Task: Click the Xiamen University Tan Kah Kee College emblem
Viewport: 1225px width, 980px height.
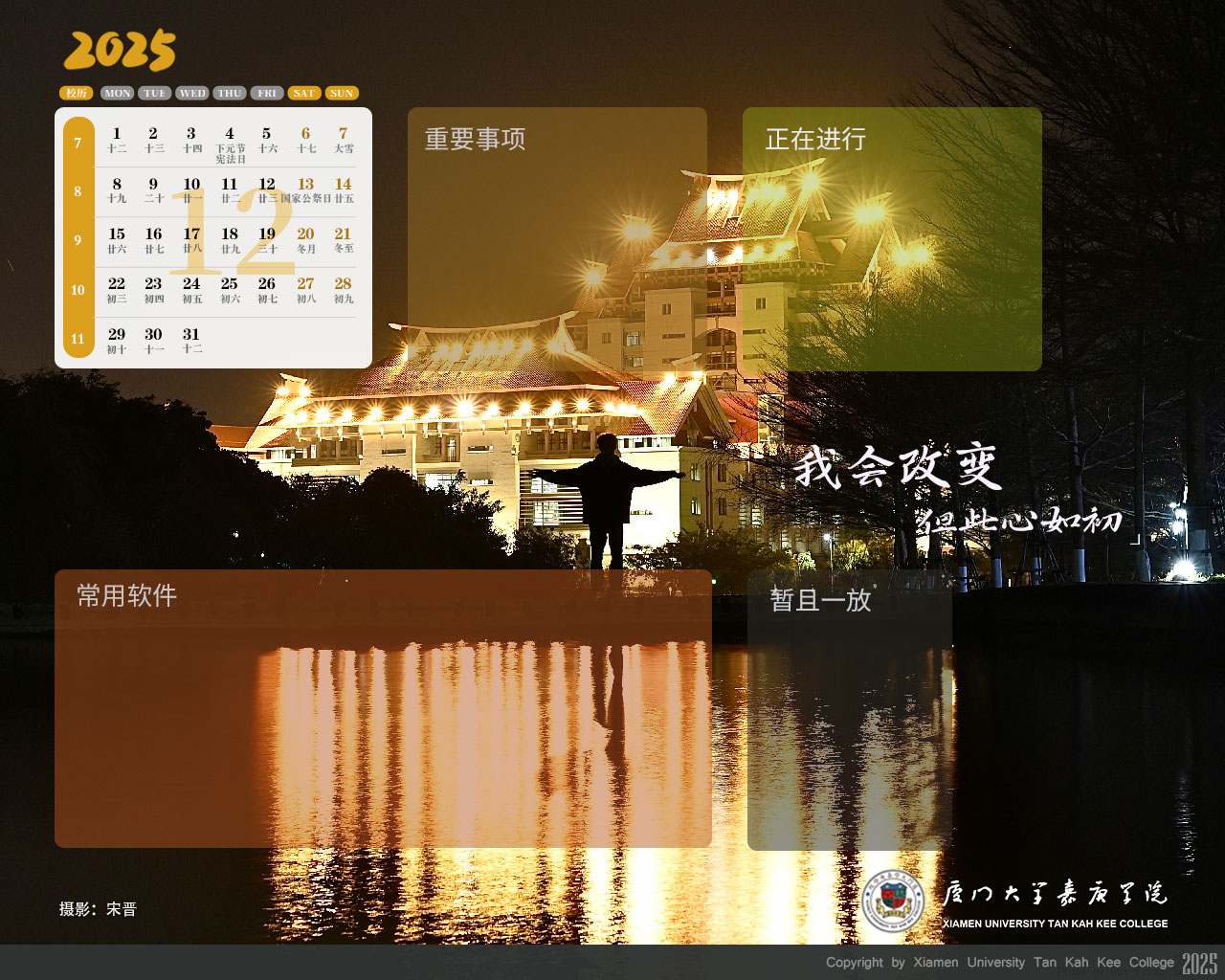Action: [892, 901]
